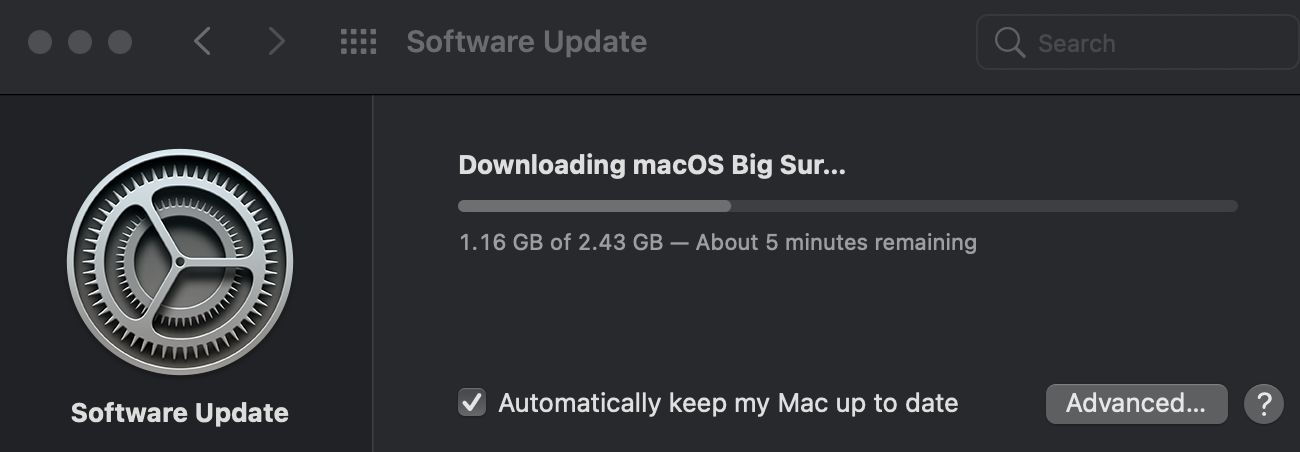Click the "1.16 GB of 2.43 GB" status text
Image resolution: width=1300 pixels, height=452 pixels.
click(x=561, y=242)
